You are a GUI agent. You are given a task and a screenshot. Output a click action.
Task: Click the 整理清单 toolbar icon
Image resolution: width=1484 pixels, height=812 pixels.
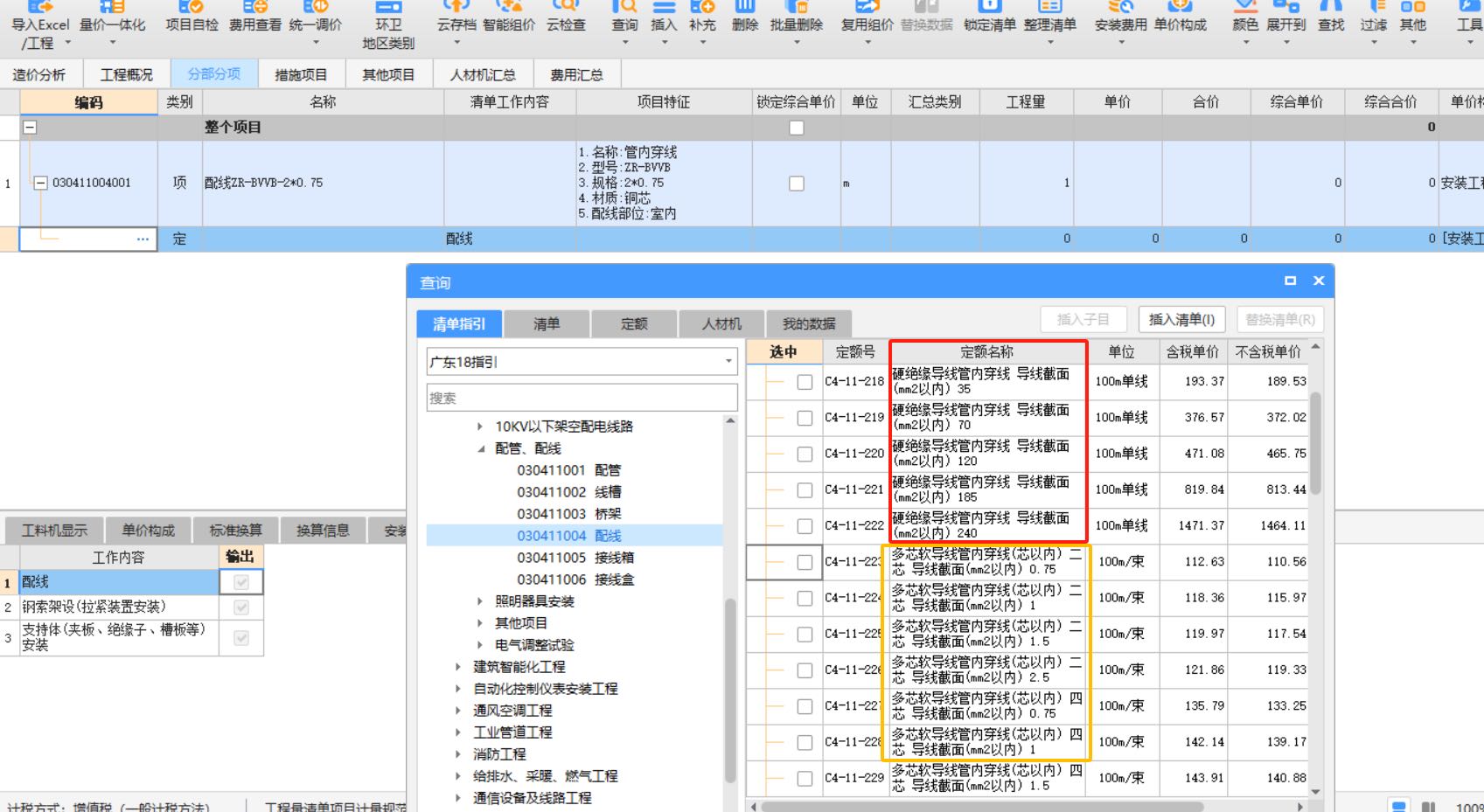[x=1050, y=21]
